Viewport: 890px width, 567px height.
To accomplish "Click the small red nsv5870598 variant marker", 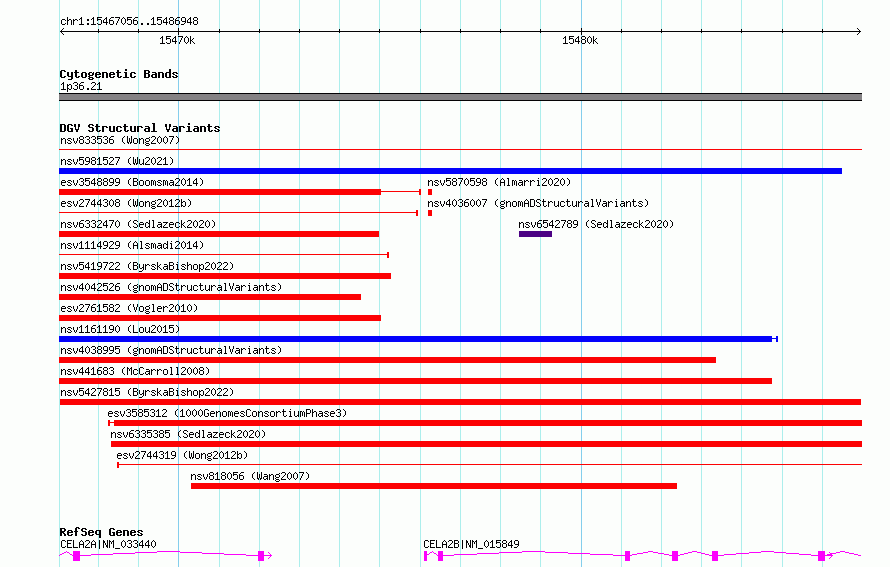I will click(x=430, y=192).
